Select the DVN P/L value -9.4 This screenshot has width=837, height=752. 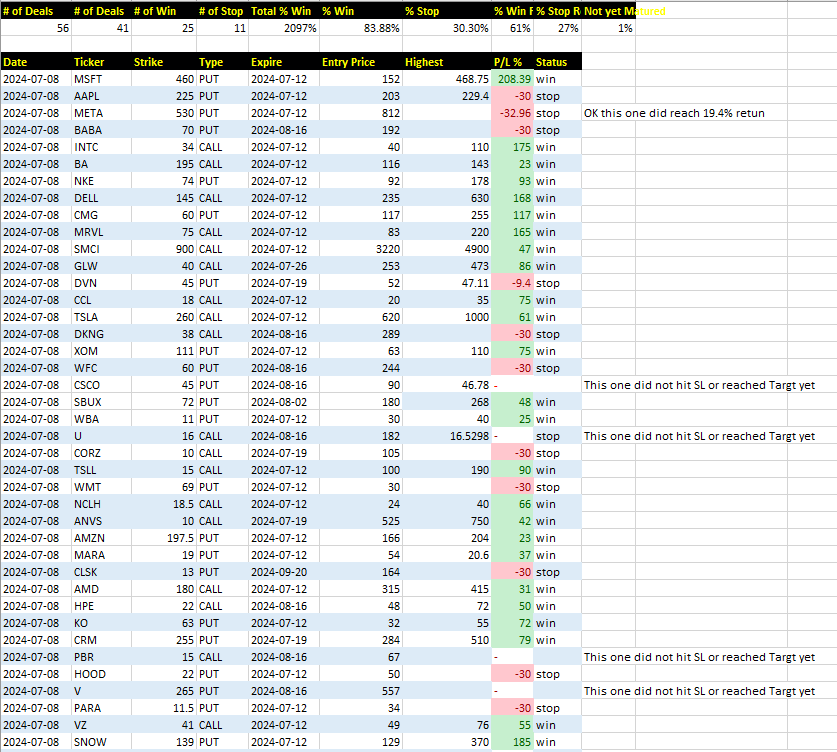click(512, 283)
